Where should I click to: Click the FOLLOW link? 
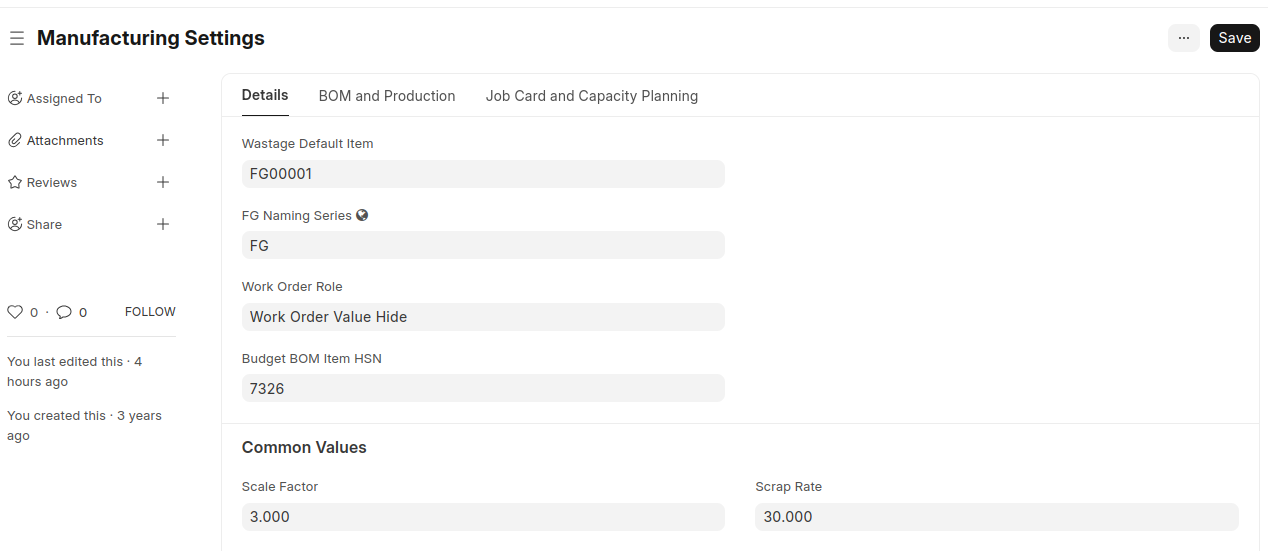click(150, 312)
